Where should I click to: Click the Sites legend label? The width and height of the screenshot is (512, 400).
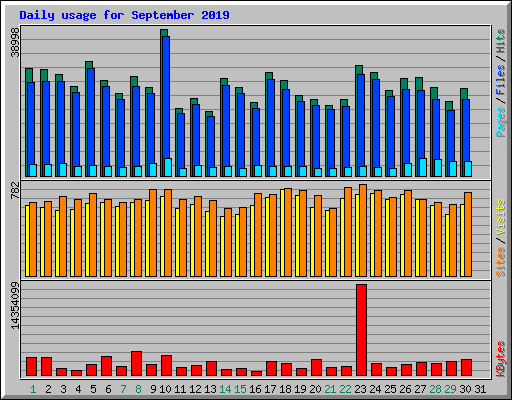pos(500,262)
